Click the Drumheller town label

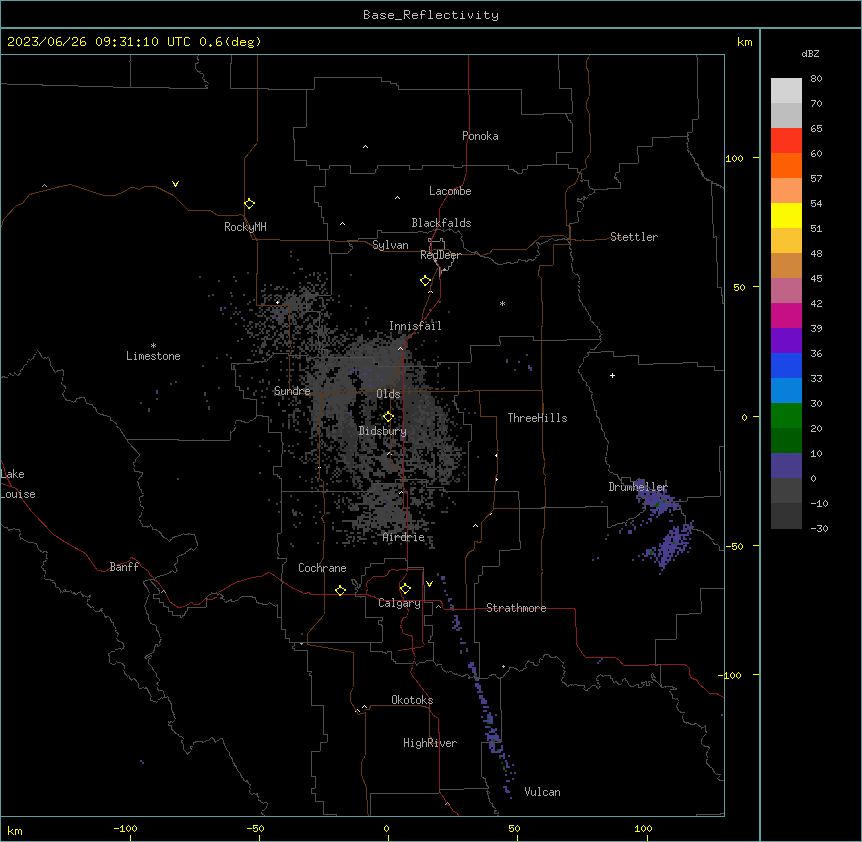(638, 487)
